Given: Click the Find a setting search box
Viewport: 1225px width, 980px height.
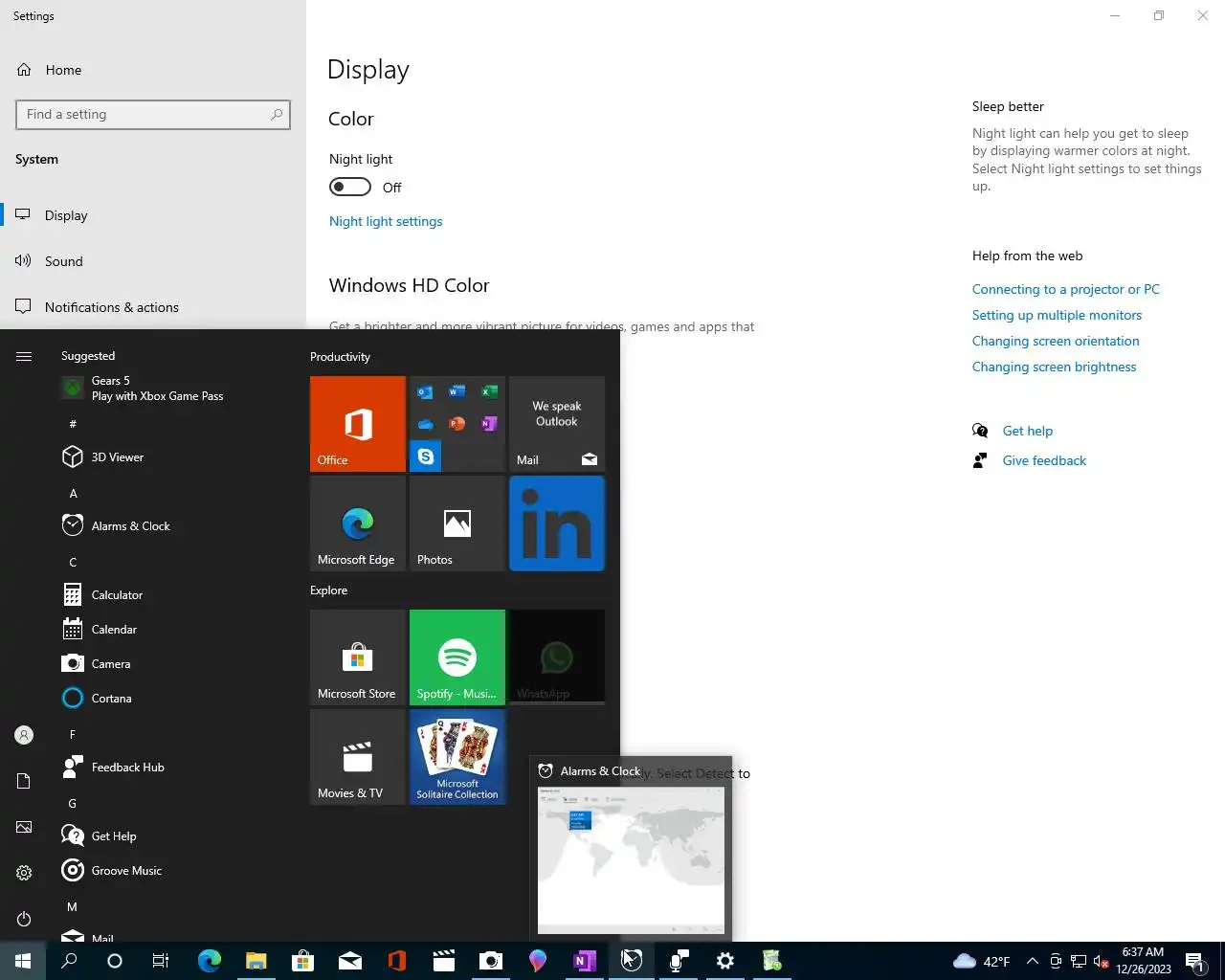Looking at the screenshot, I should (x=153, y=115).
